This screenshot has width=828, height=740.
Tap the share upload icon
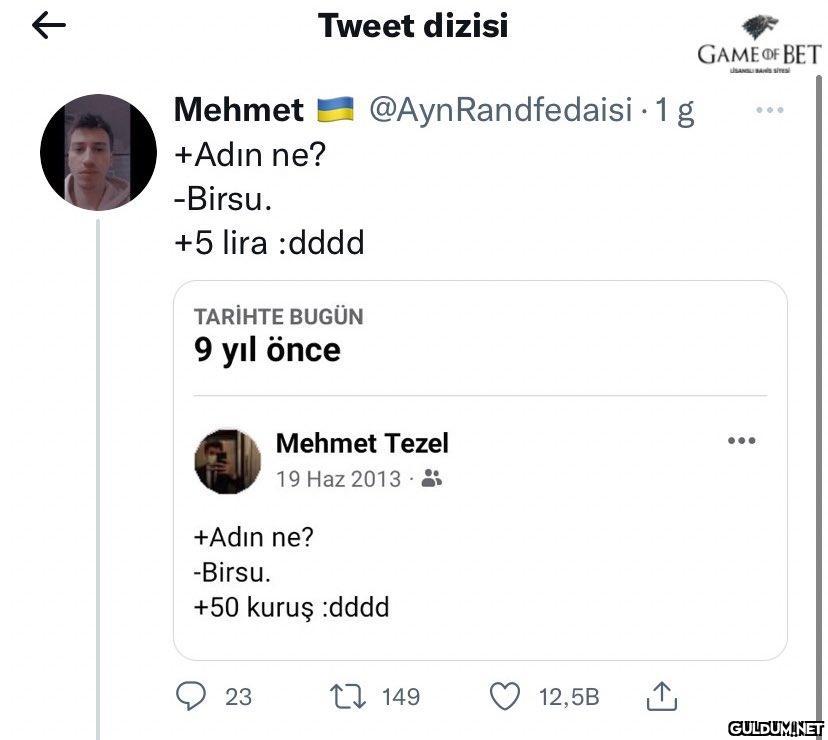click(x=663, y=696)
